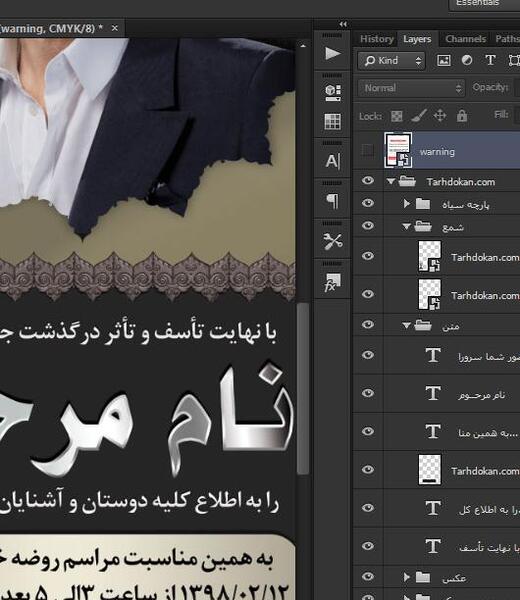Select Tarhdokan.com layer thumbnail in متن group

point(429,470)
